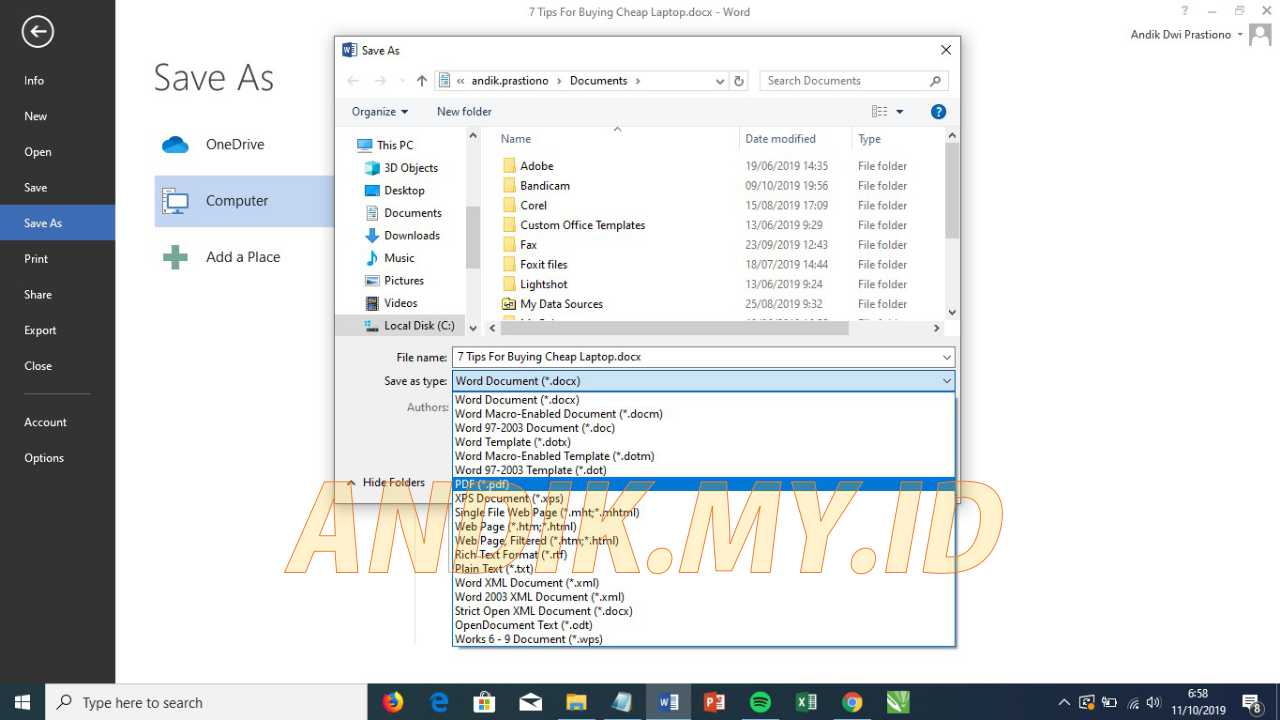Open the view options dropdown arrow
Viewport: 1280px width, 720px height.
click(900, 112)
